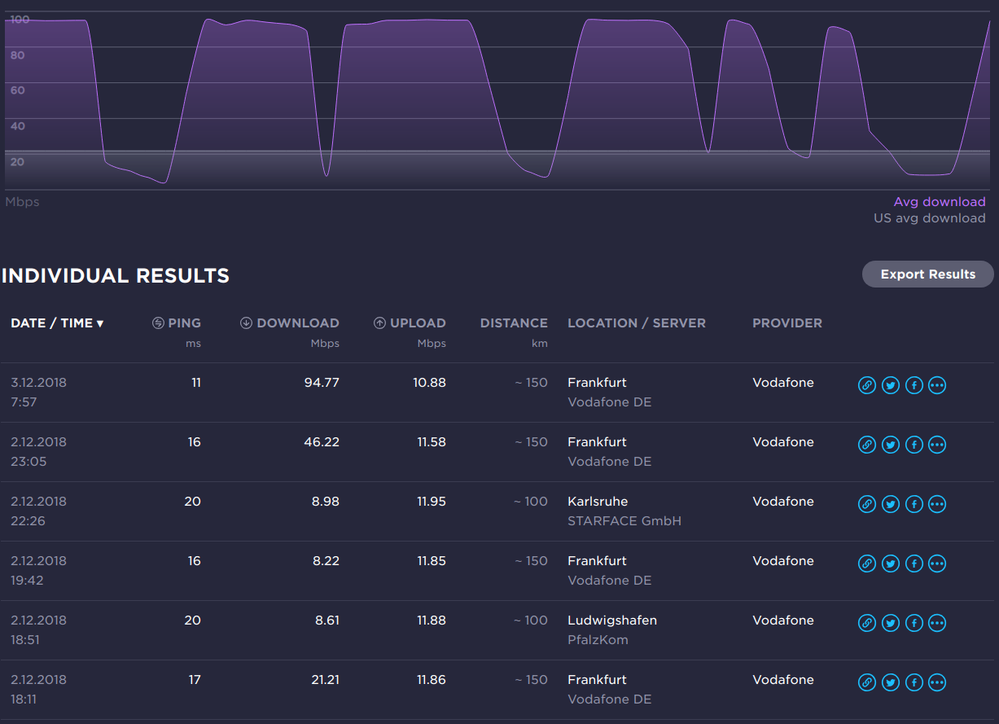Image resolution: width=999 pixels, height=724 pixels.
Task: More options icon in 19:42 row
Action: [937, 563]
